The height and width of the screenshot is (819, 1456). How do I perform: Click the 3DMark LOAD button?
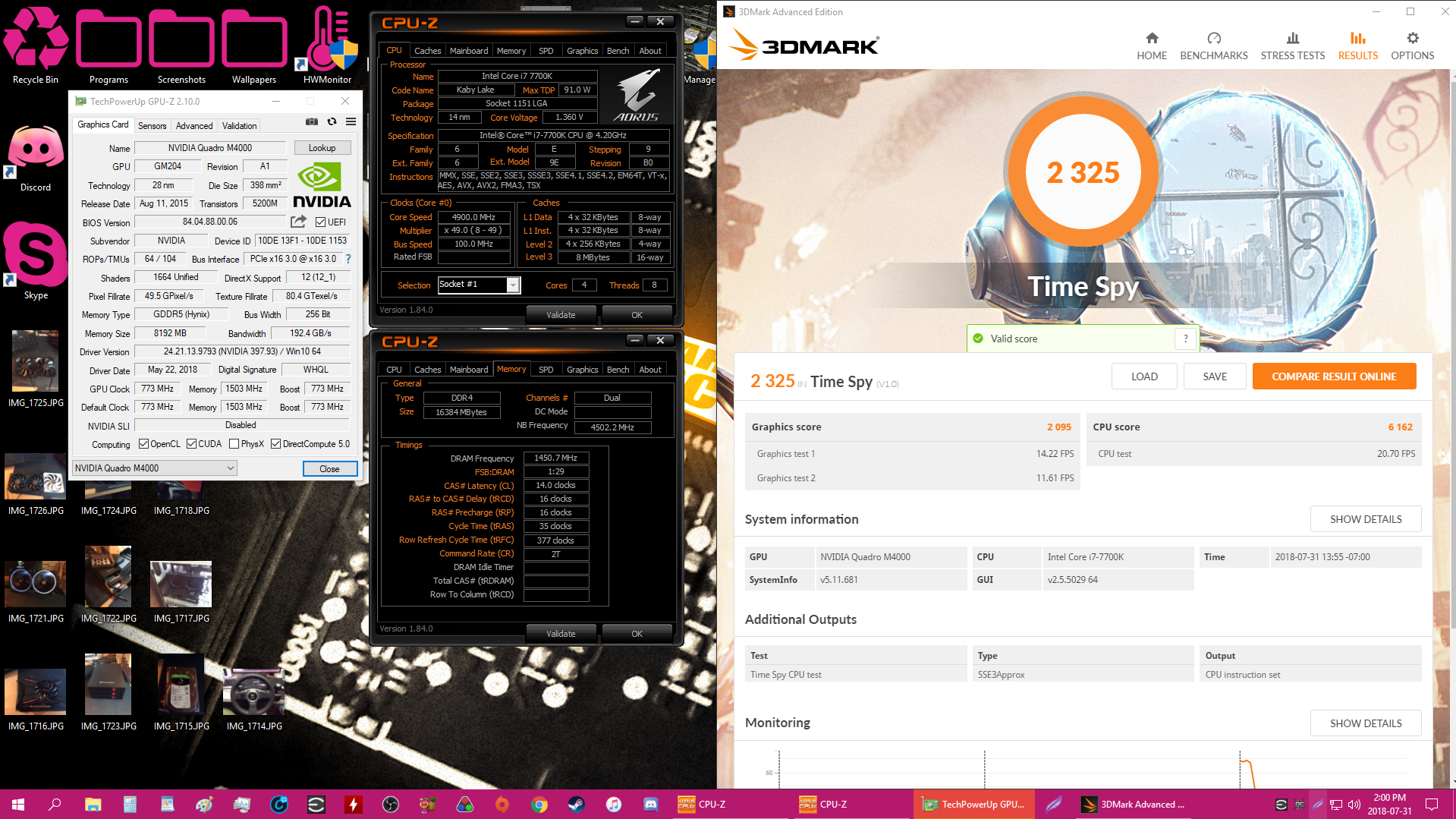tap(1144, 376)
